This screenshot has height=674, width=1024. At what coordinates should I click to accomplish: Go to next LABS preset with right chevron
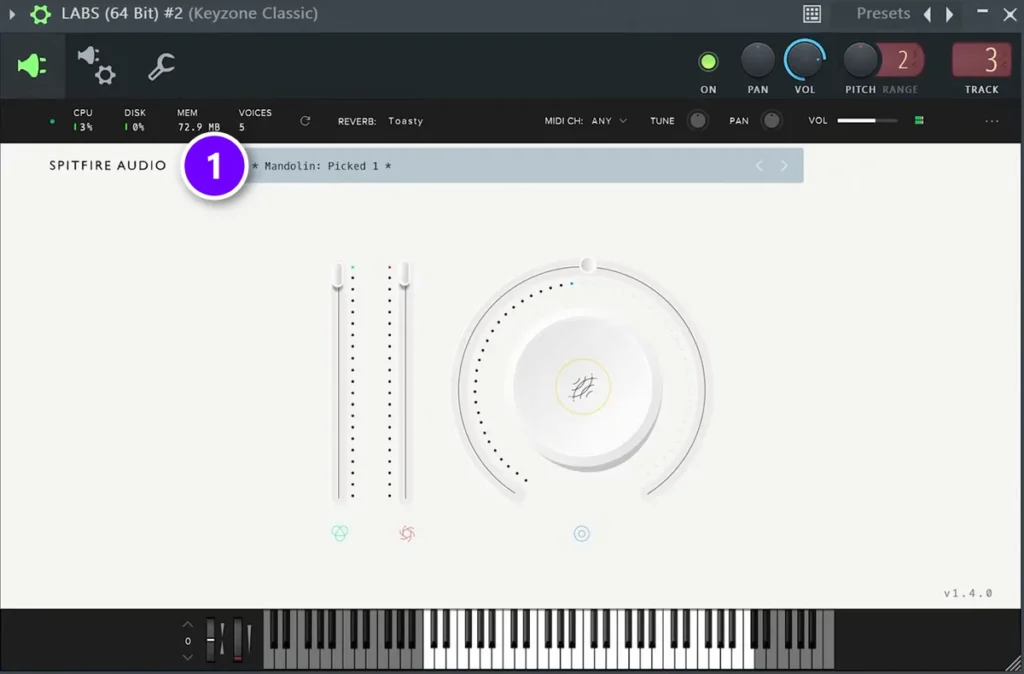click(x=784, y=166)
